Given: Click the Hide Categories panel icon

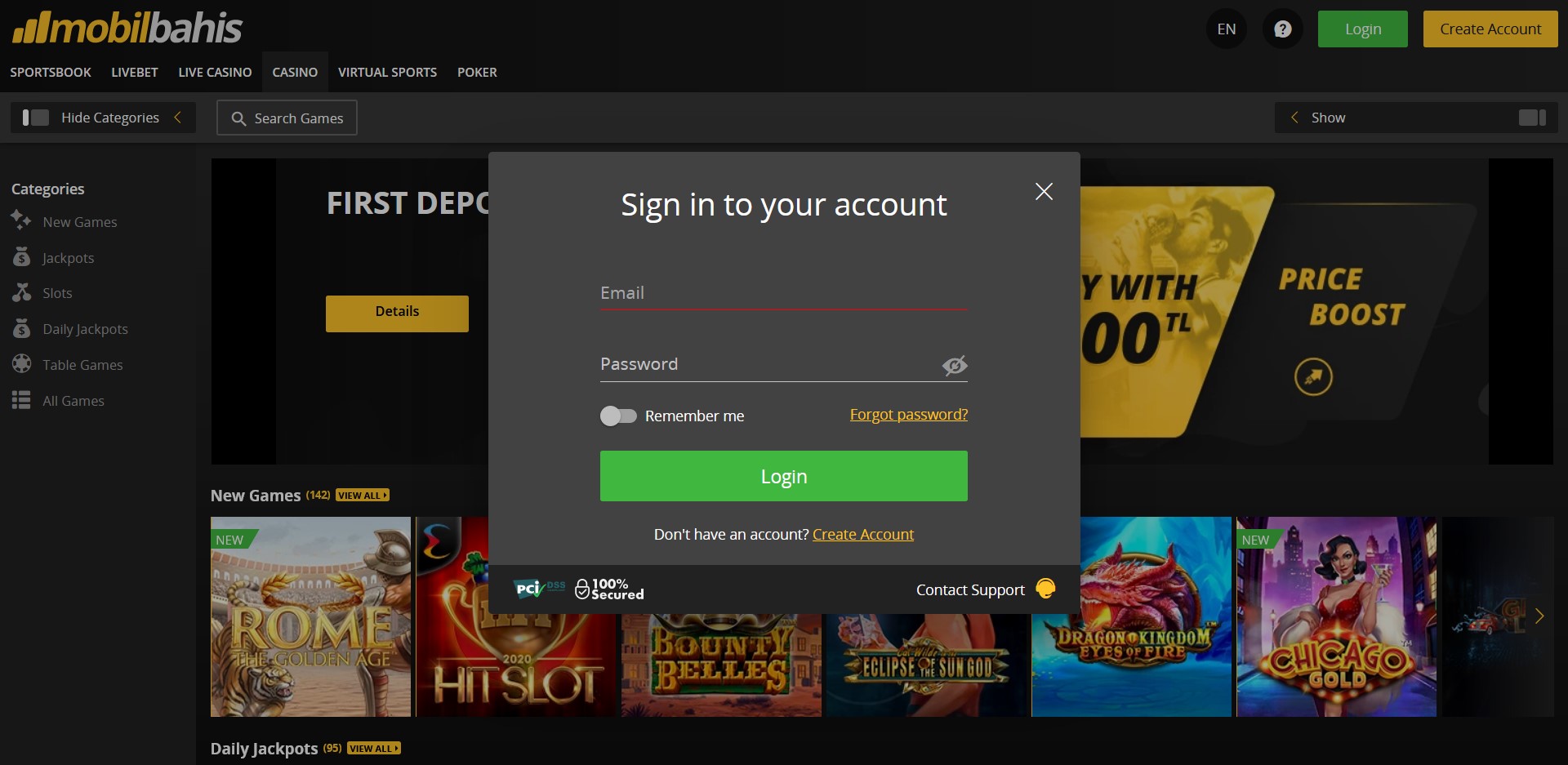Looking at the screenshot, I should [x=35, y=118].
